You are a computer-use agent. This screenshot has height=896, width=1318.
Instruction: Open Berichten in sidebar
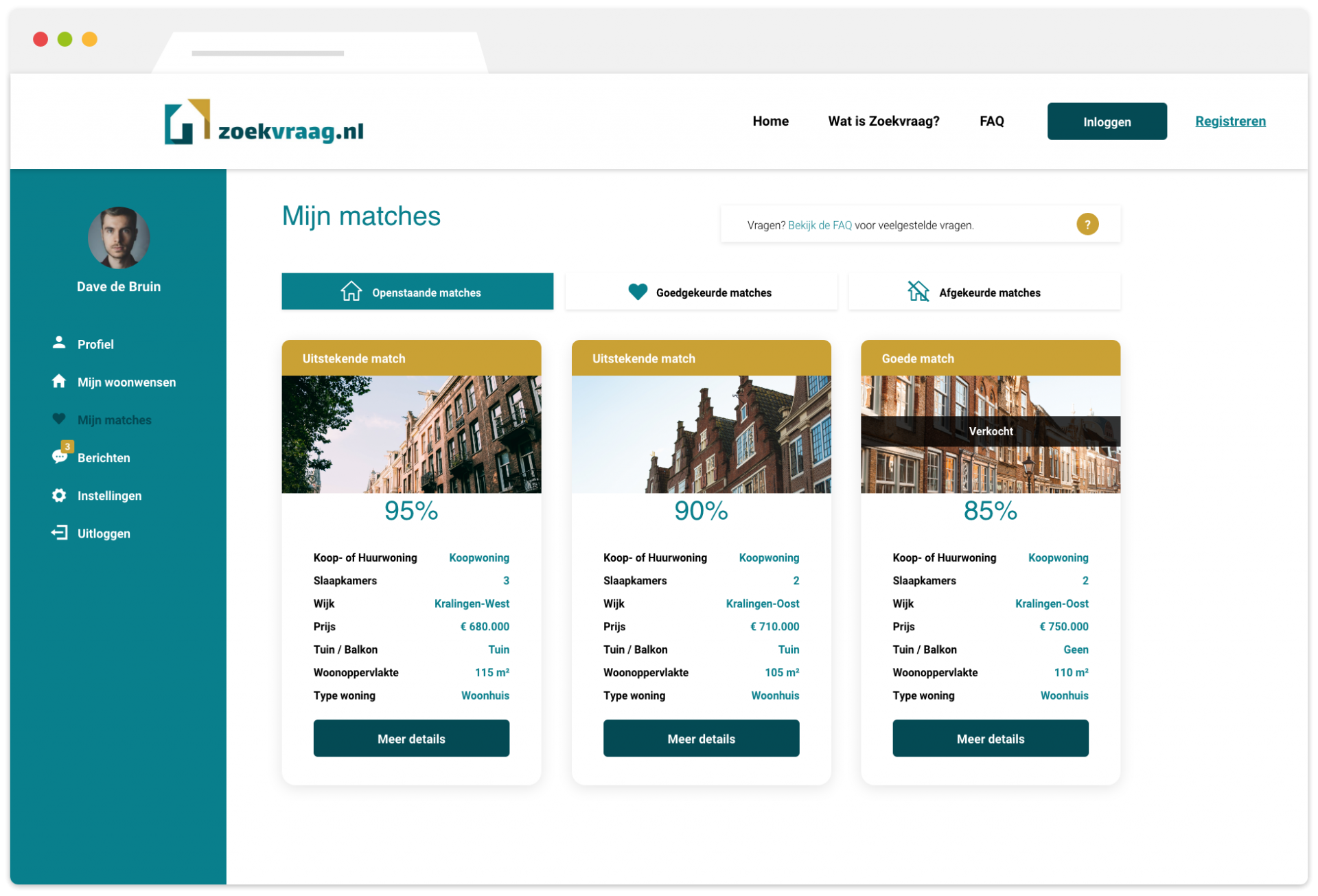104,457
